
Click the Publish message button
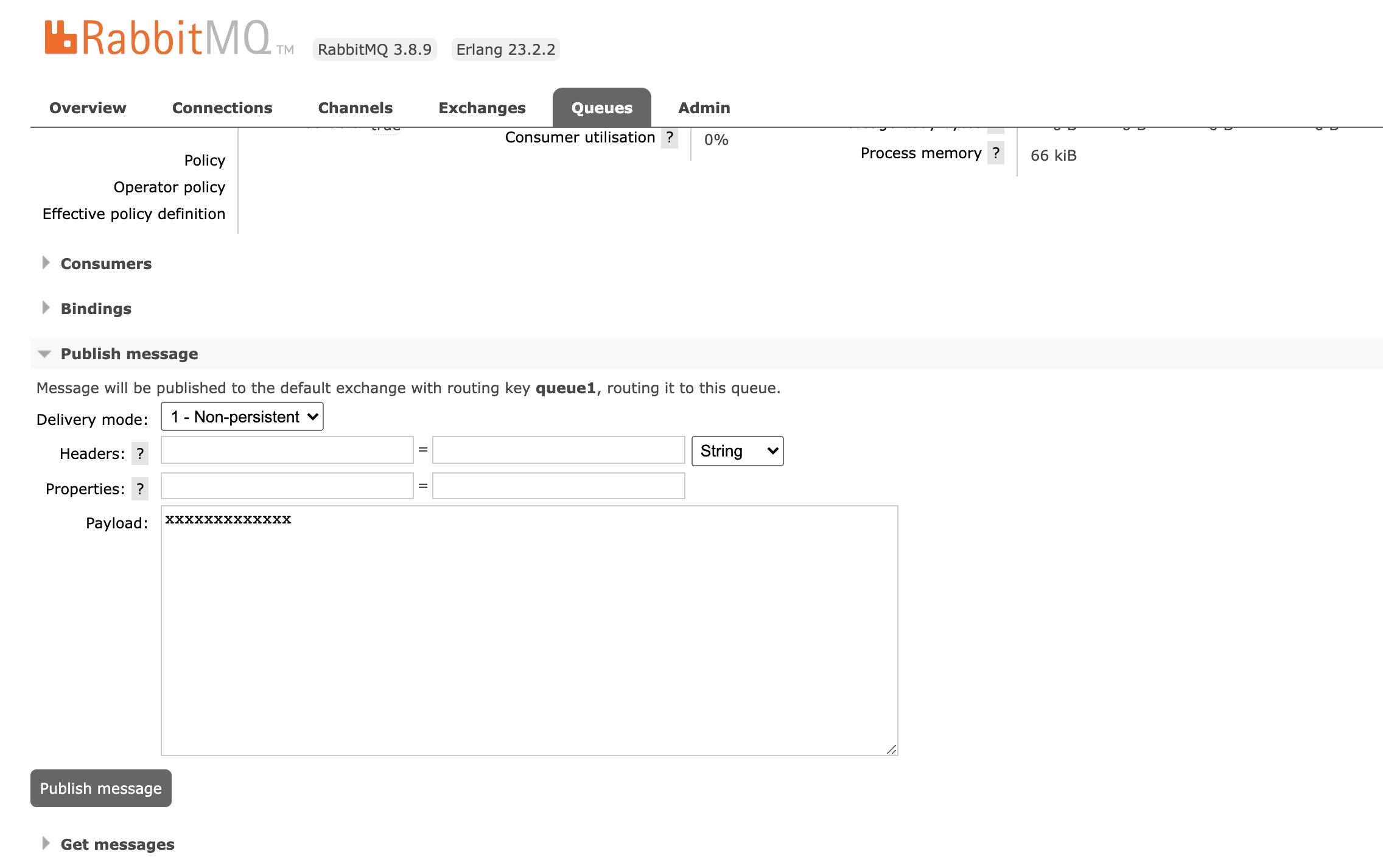pos(101,788)
